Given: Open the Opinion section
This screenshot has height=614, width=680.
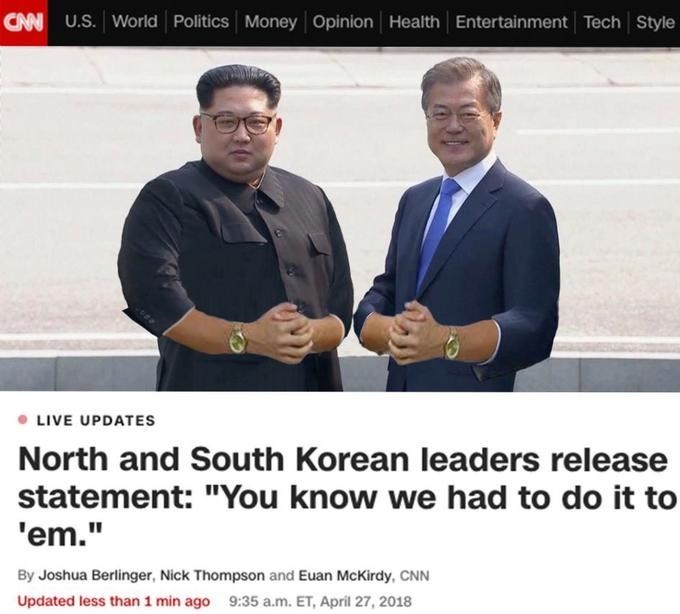Looking at the screenshot, I should [x=343, y=22].
